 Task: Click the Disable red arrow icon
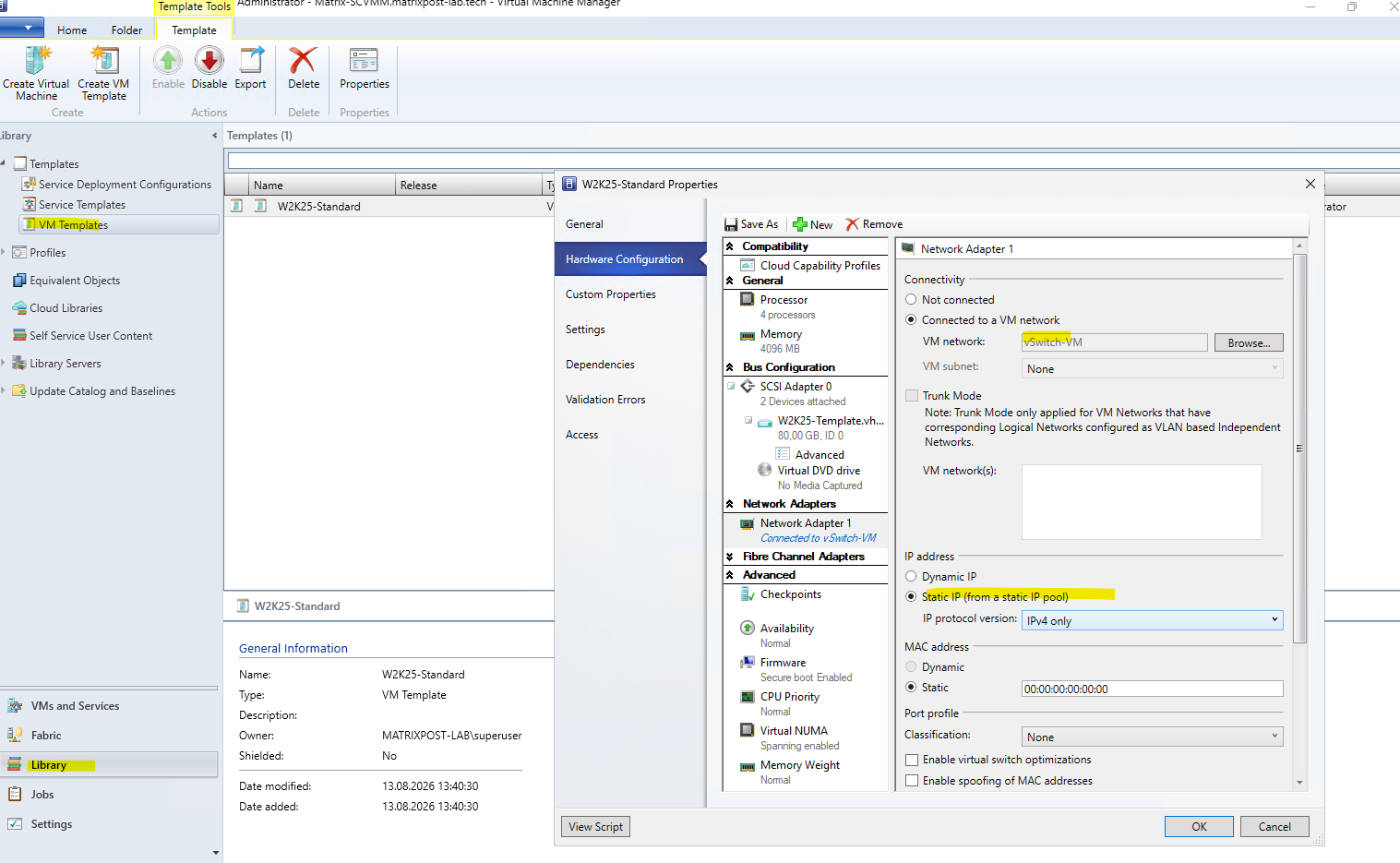click(x=209, y=60)
